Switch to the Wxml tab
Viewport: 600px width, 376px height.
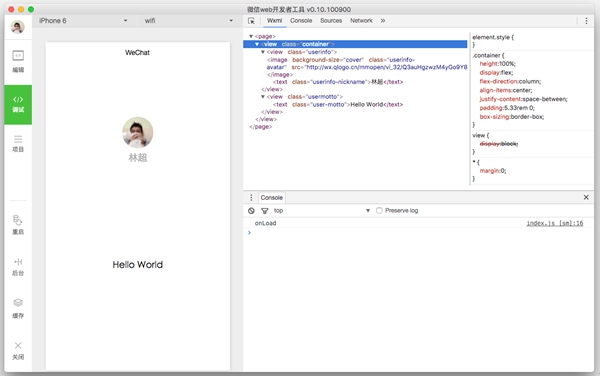274,21
